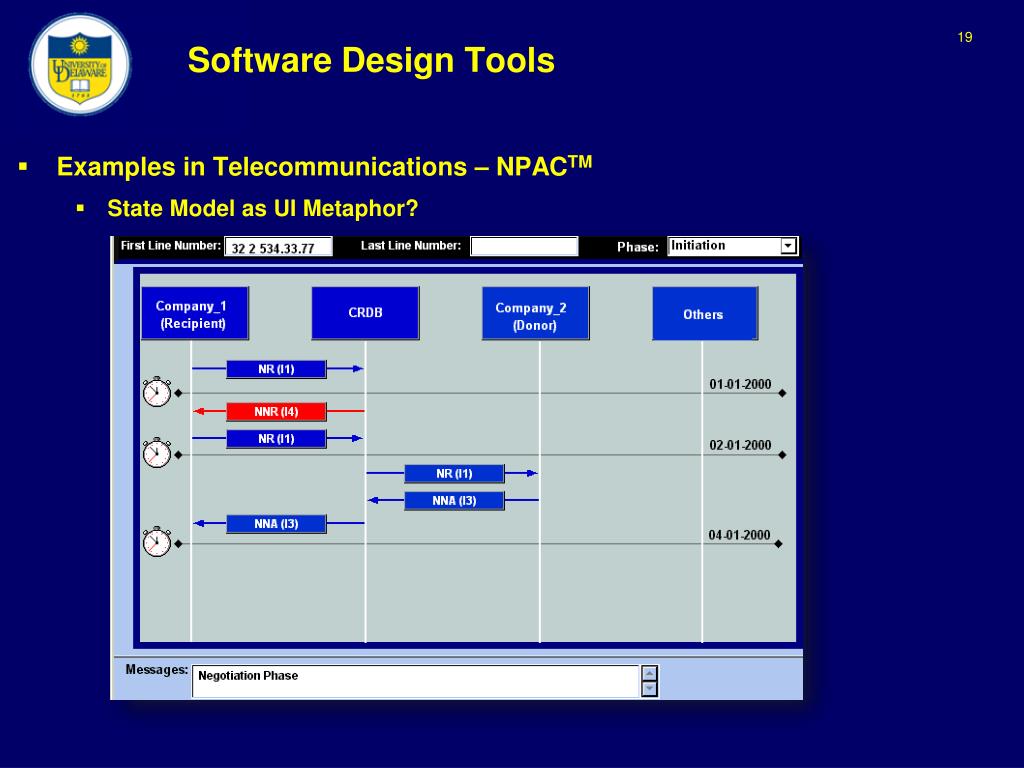Click the NR (I1) message from CRDB to Company_2
This screenshot has height=768, width=1024.
(x=455, y=473)
